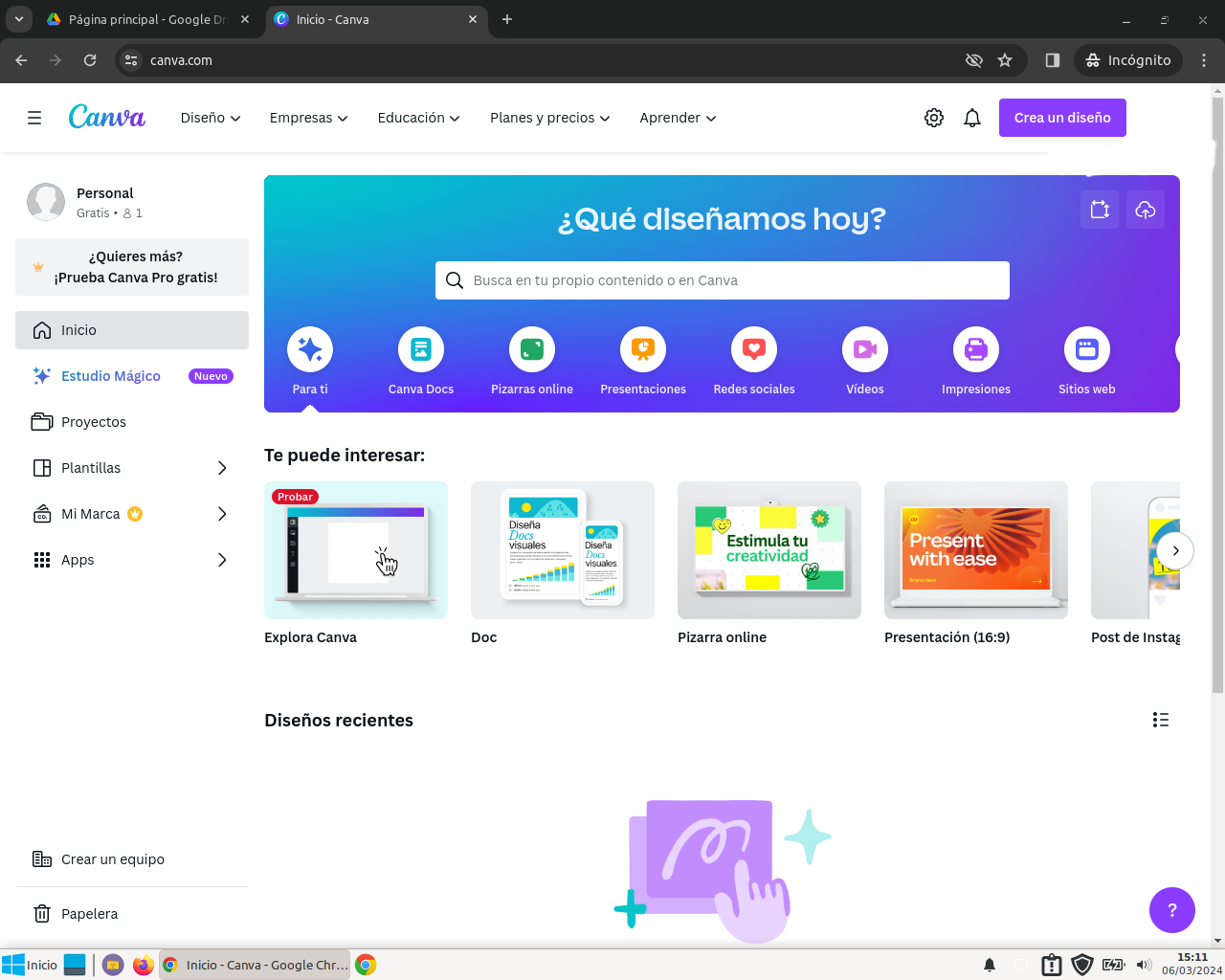The image size is (1225, 980).
Task: Open Firefox from the taskbar
Action: pyautogui.click(x=143, y=965)
